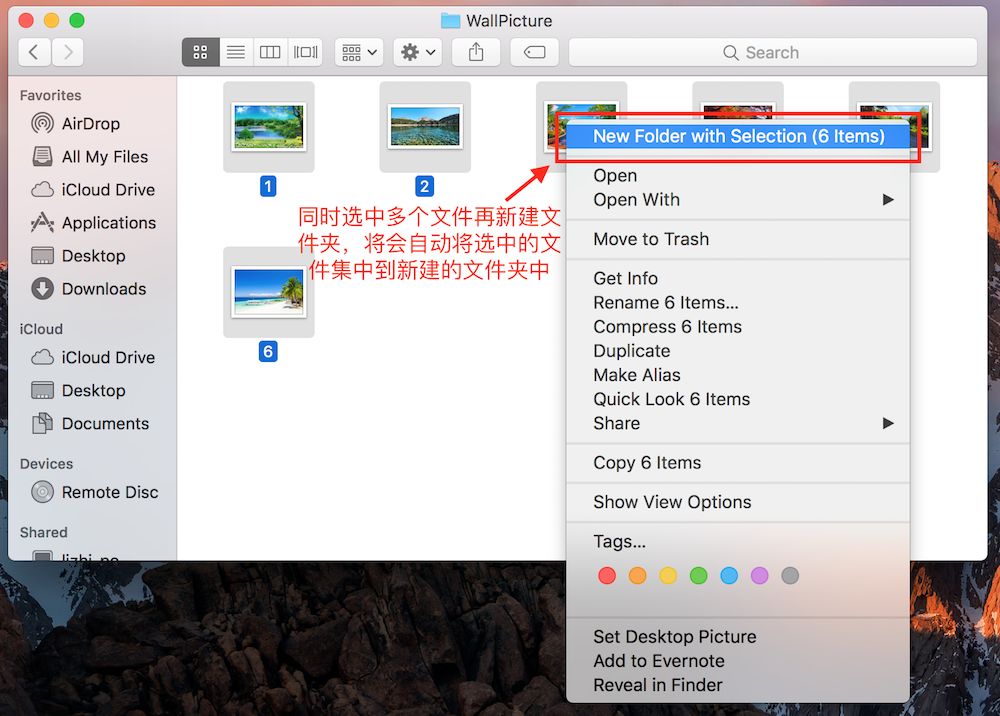Select the beach photo numbered 6
Image resolution: width=1000 pixels, height=716 pixels.
[268, 290]
